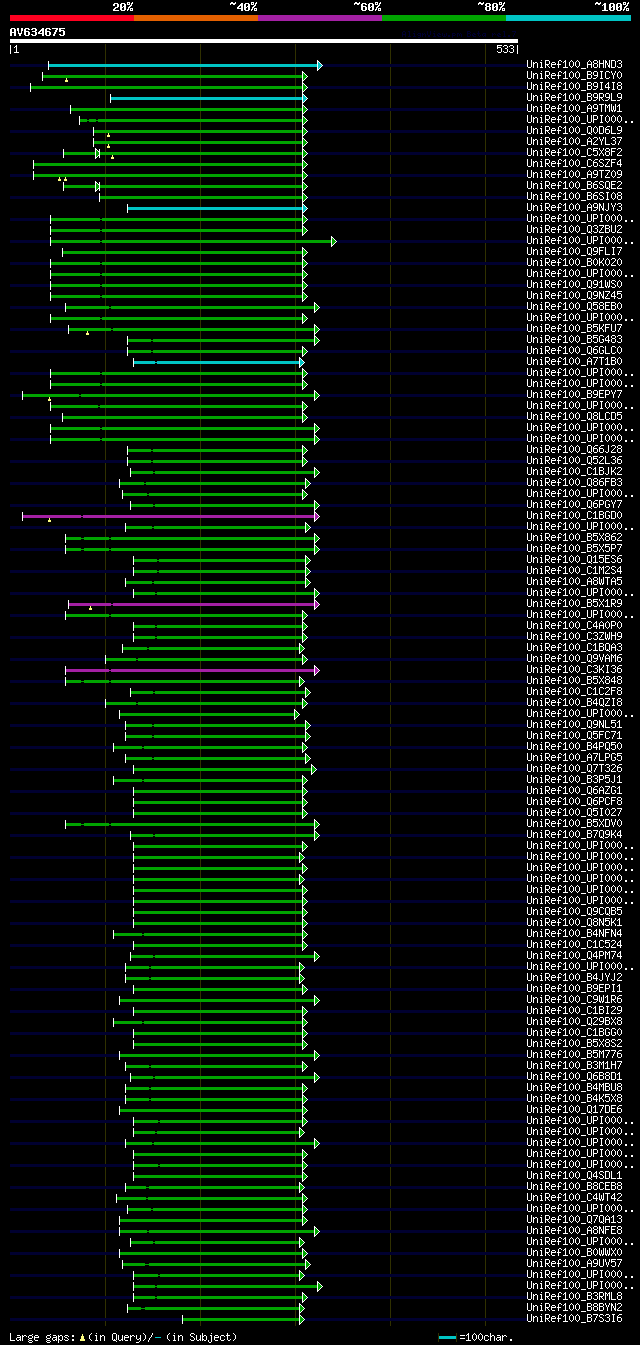This screenshot has height=1345, width=640.
Task: Select the label UniRef100_Q66J28
Action: tap(574, 450)
